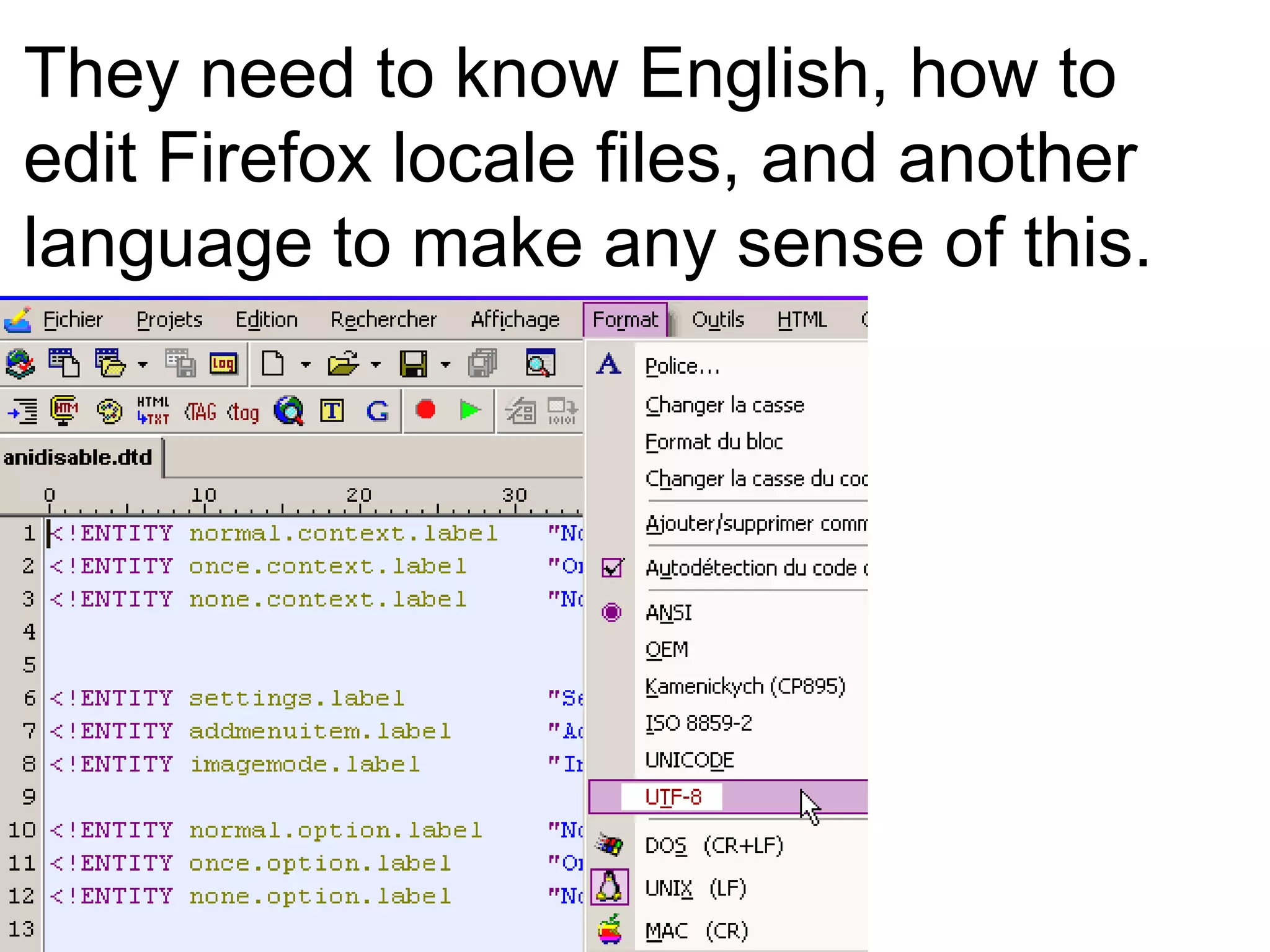Click the indent lines icon with the blue arrow
Viewport: 1270px width, 952px height.
coord(23,410)
